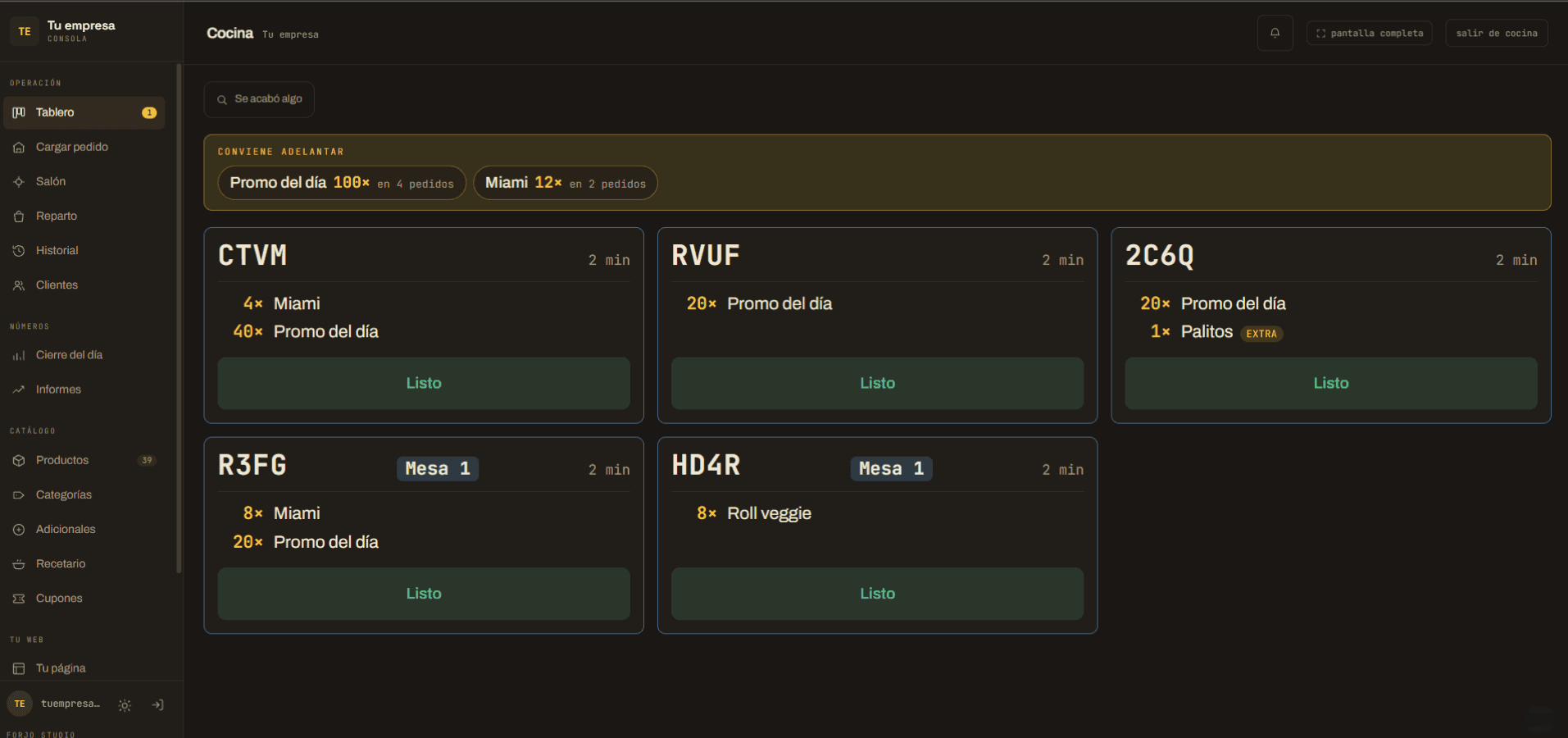Image resolution: width=1568 pixels, height=738 pixels.
Task: Click the Se acabó algo search field
Action: pos(259,99)
